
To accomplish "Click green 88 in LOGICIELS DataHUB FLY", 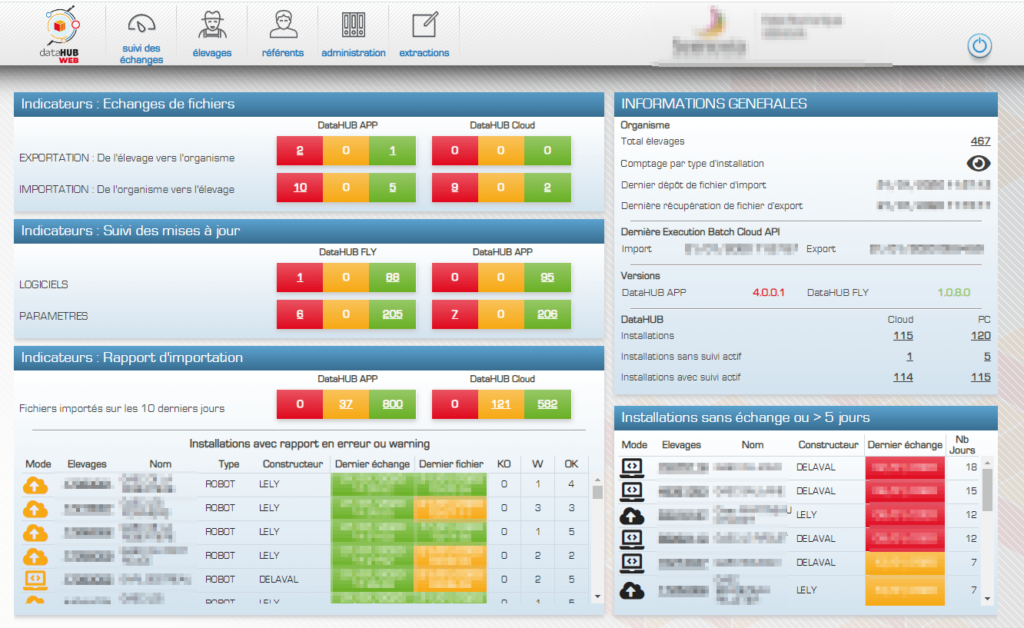I will point(392,277).
